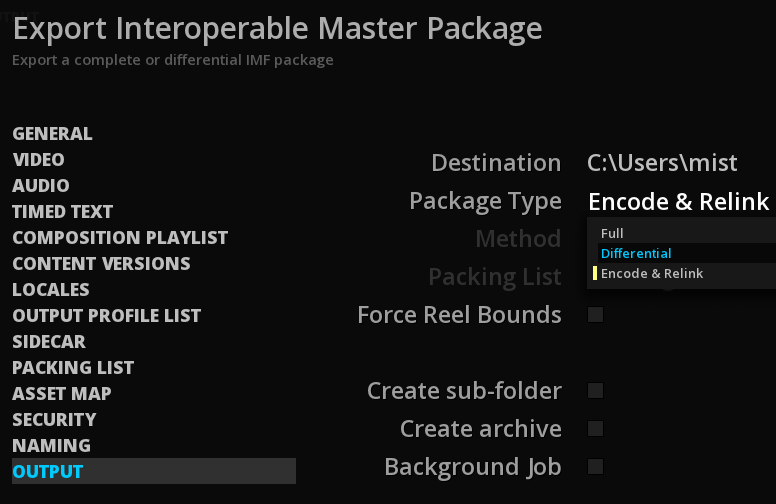Switch to the LOCALES section
The image size is (776, 504).
click(51, 290)
